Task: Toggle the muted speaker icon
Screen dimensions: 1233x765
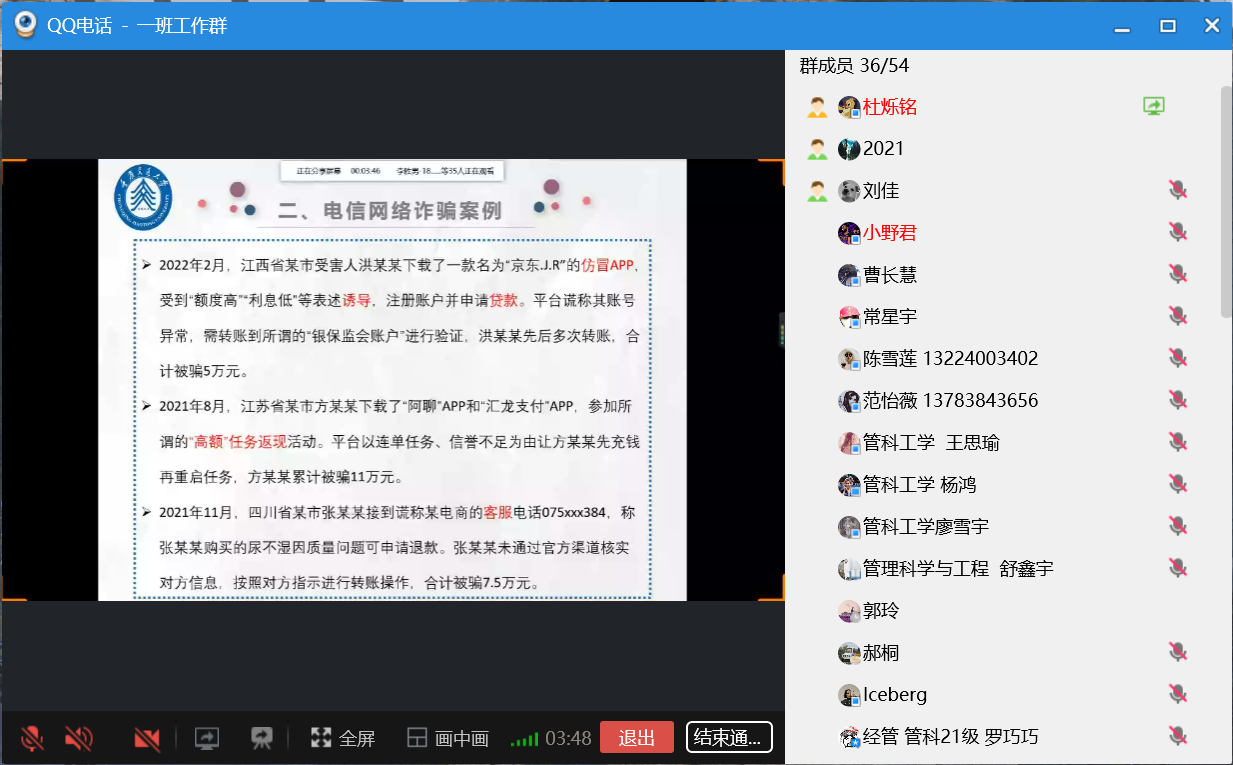Action: 78,738
